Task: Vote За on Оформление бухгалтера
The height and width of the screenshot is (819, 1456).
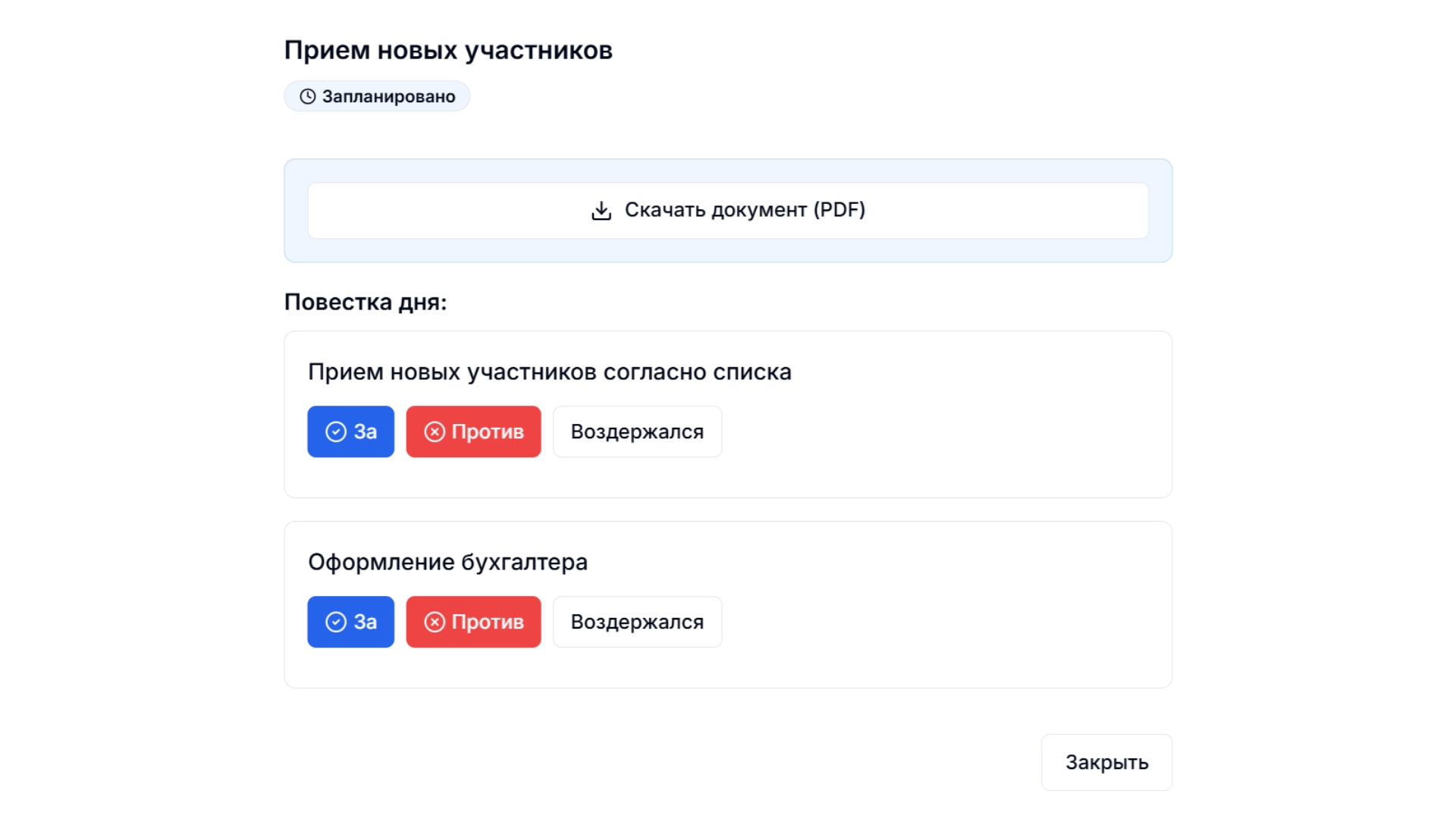Action: point(350,622)
